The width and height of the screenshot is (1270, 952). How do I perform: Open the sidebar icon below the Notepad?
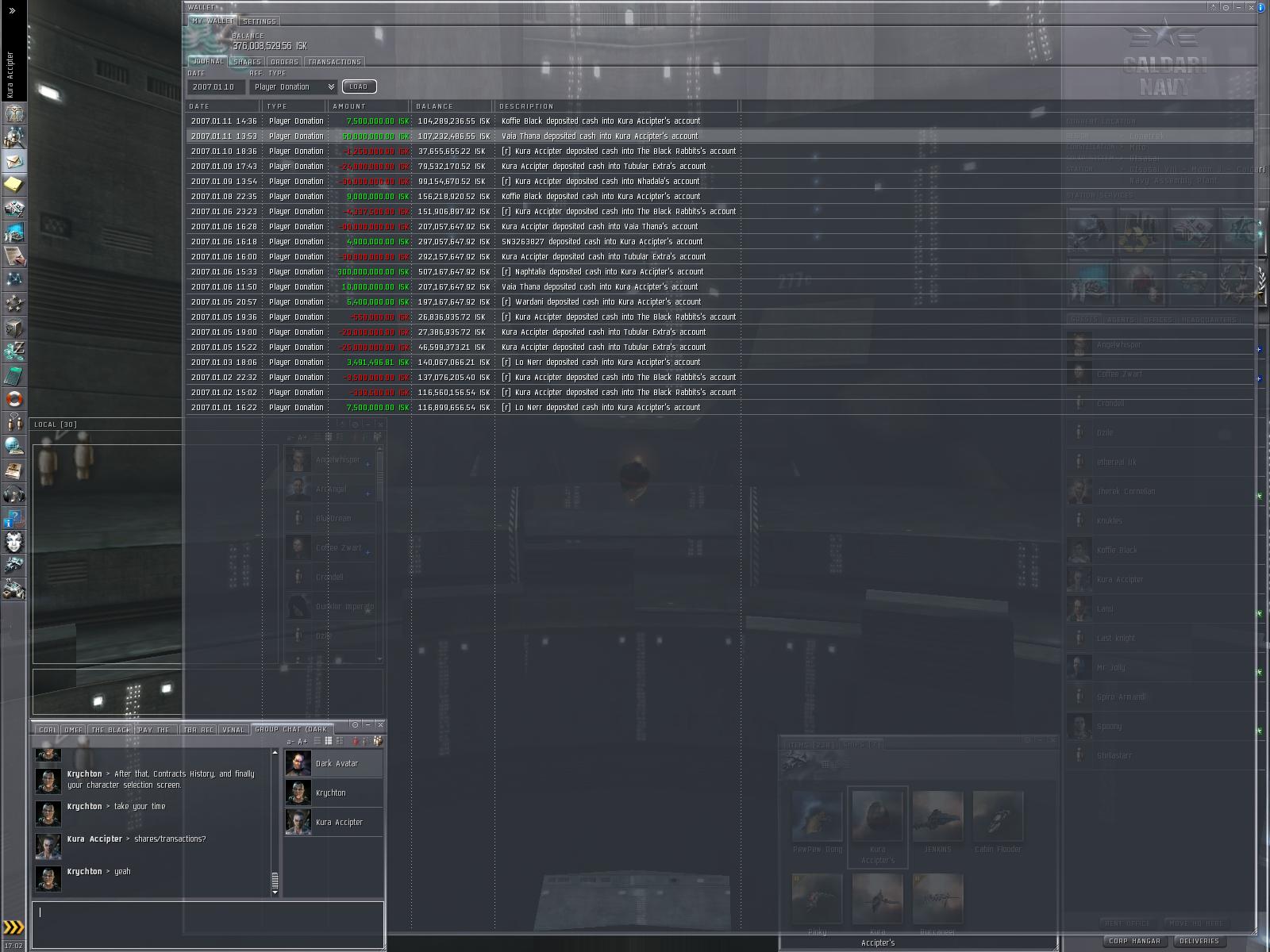13,208
